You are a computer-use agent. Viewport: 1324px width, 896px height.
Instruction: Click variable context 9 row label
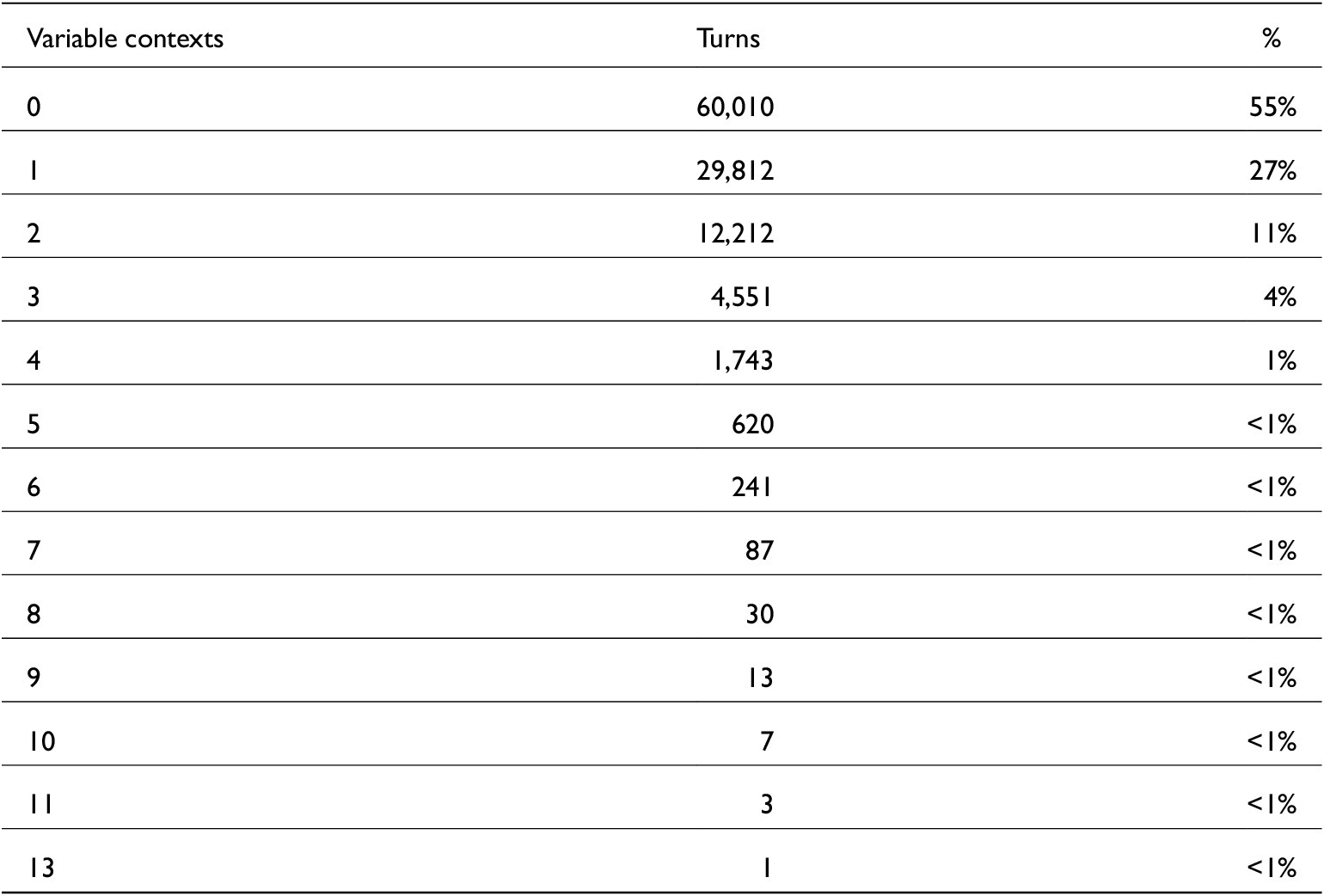(x=34, y=678)
